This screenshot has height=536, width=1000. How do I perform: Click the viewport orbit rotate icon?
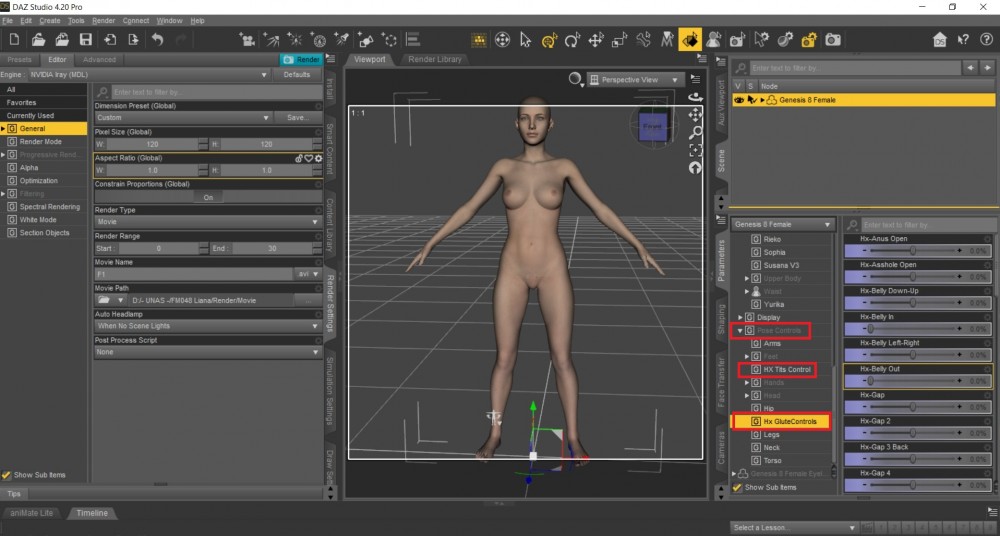pyautogui.click(x=695, y=97)
